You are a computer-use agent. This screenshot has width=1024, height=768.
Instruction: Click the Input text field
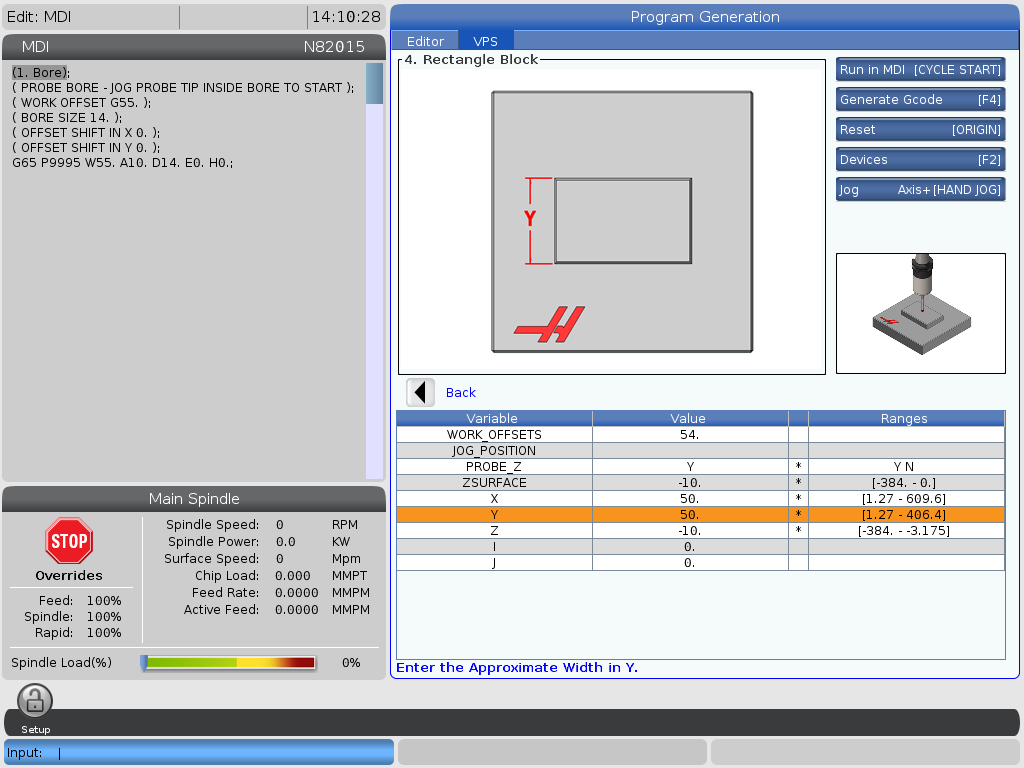coord(199,752)
